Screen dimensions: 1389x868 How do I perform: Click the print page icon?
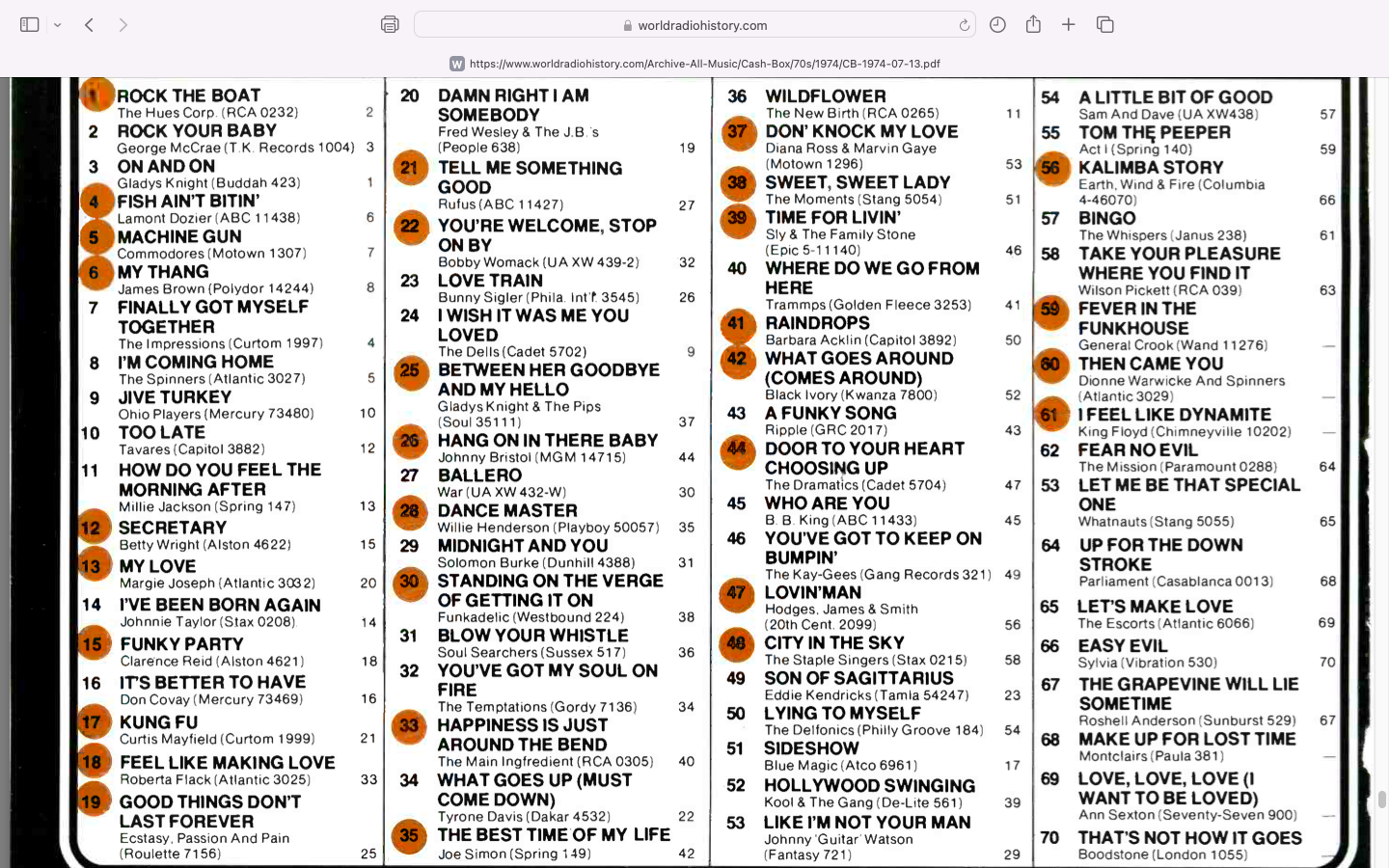[390, 25]
